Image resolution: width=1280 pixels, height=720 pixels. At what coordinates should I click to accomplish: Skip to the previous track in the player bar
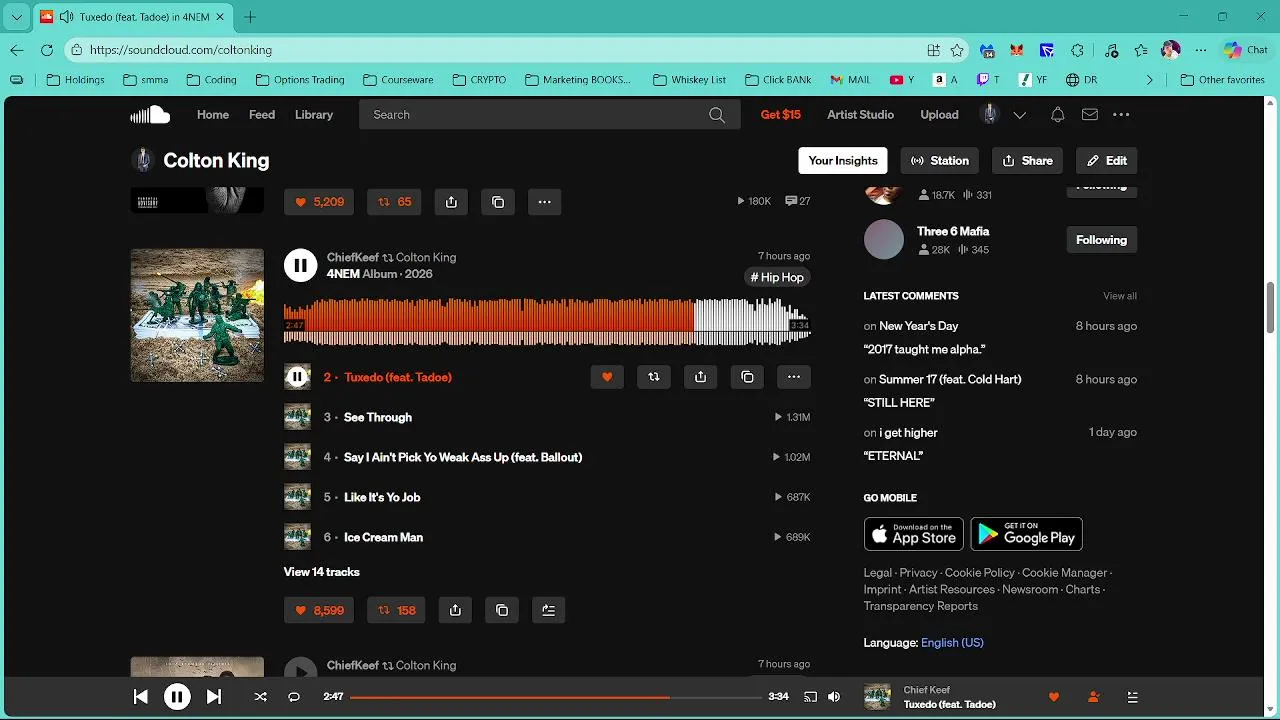141,697
